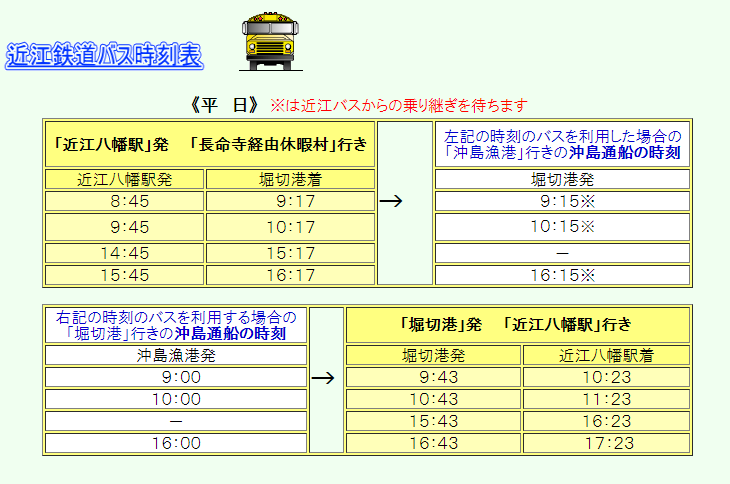Select the 10:43 bus departure cell
Image resolution: width=730 pixels, height=484 pixels.
433,399
